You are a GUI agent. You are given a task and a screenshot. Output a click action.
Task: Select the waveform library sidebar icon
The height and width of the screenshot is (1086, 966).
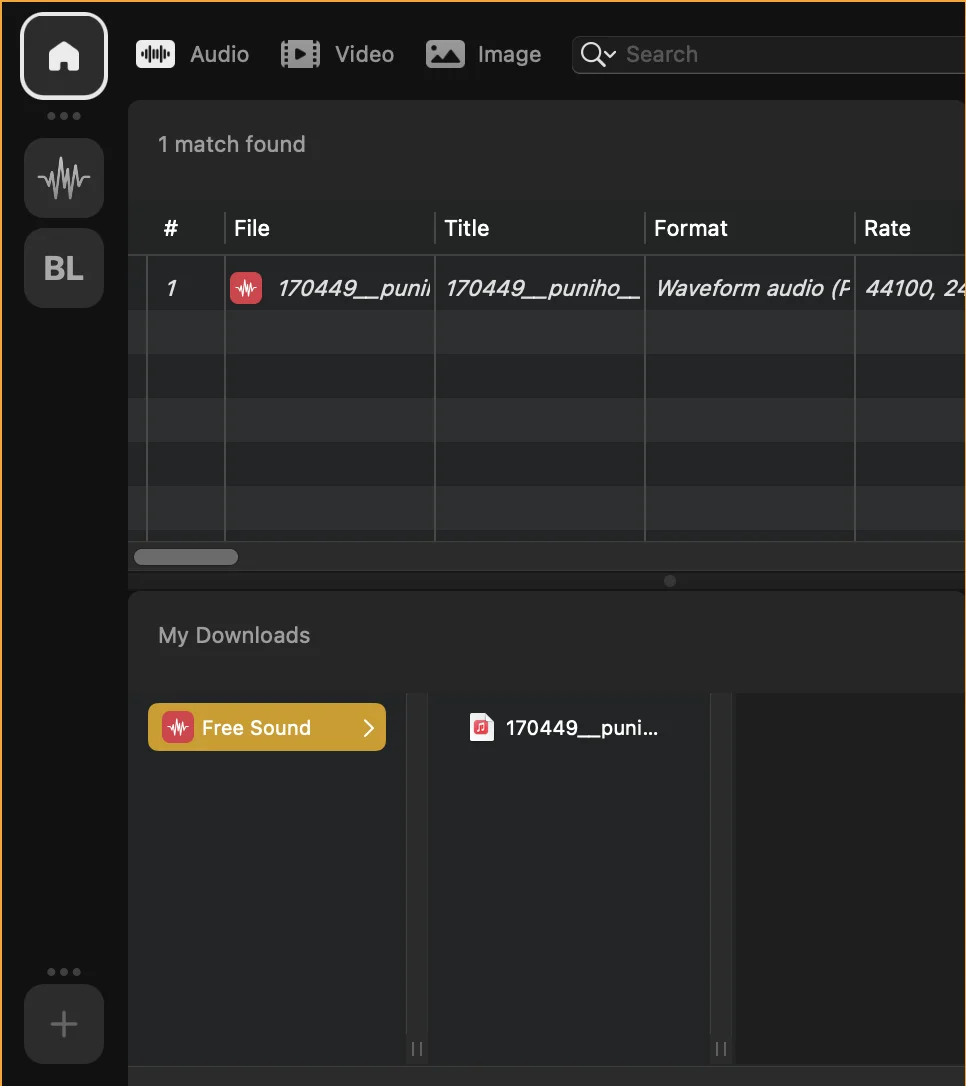click(64, 178)
